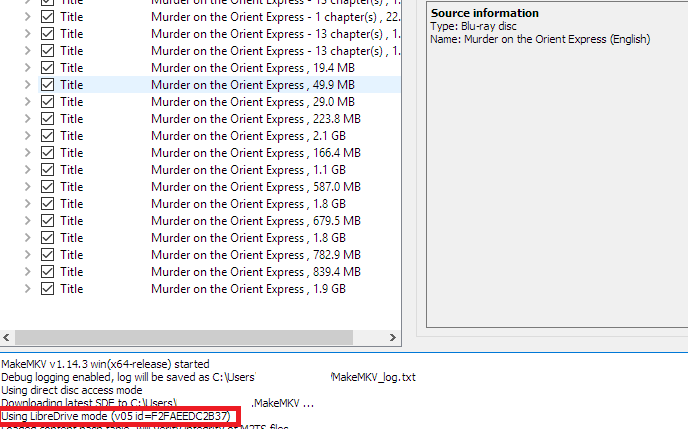The image size is (688, 429).
Task: Toggle checkbox for the 782.9 MB title
Action: (x=47, y=255)
